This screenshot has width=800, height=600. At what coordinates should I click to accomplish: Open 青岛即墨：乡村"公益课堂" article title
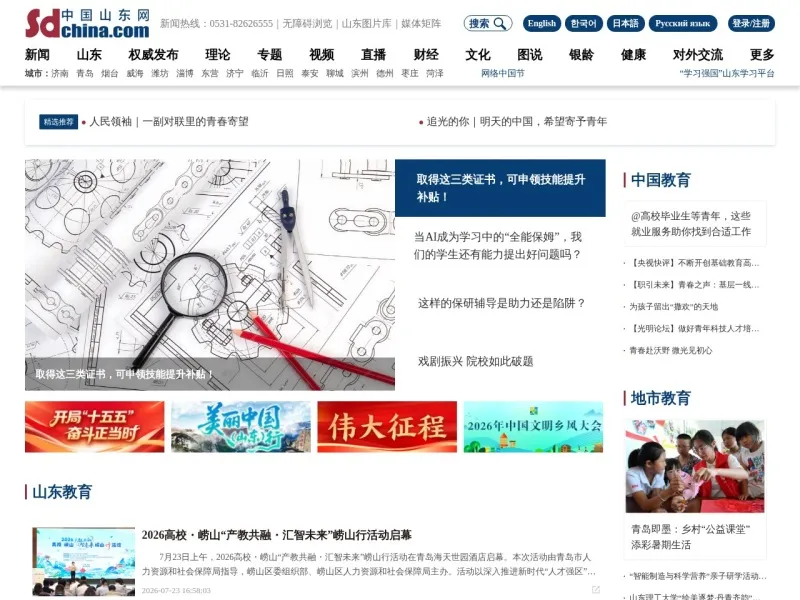691,537
